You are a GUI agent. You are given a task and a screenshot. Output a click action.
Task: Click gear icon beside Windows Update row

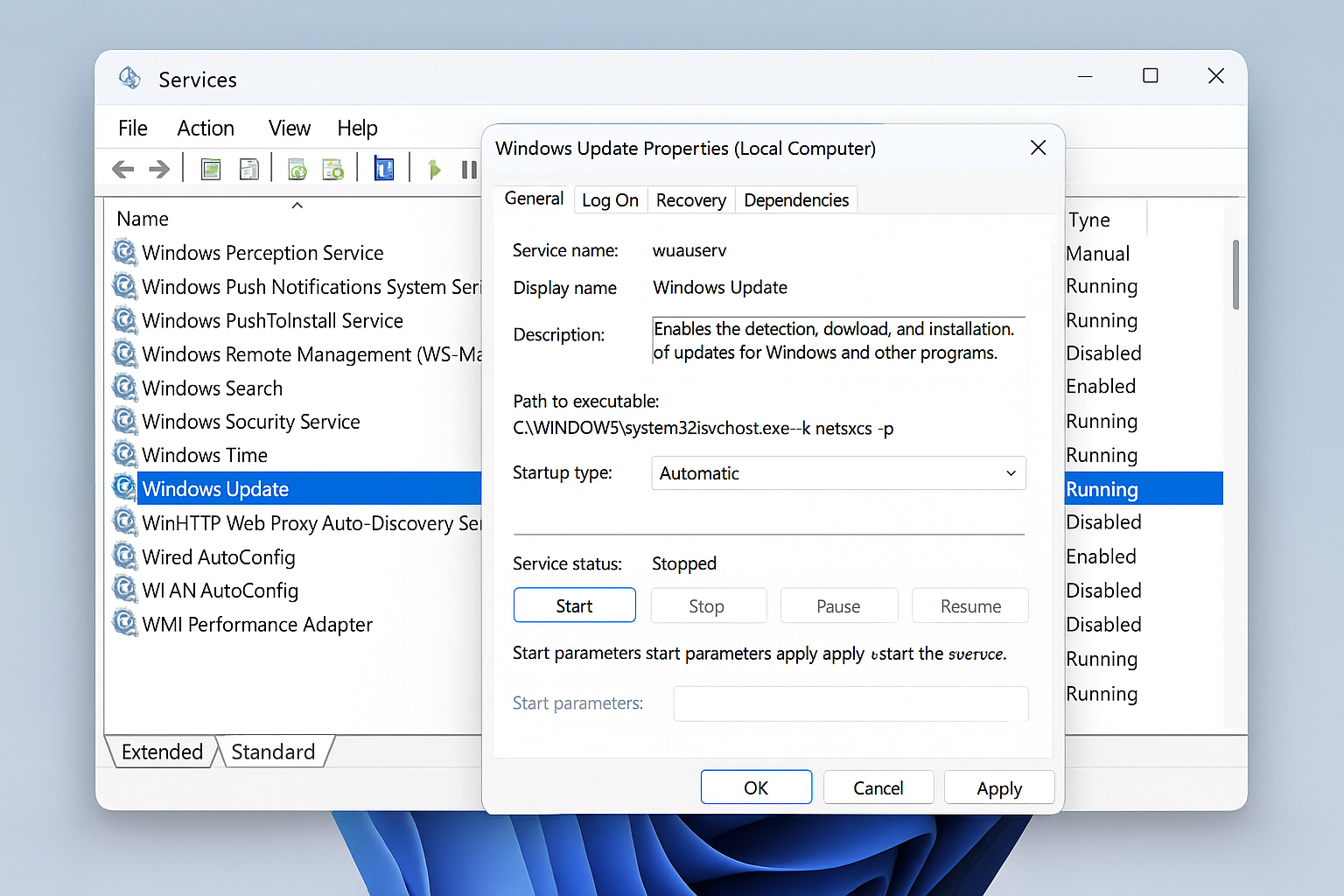[125, 488]
